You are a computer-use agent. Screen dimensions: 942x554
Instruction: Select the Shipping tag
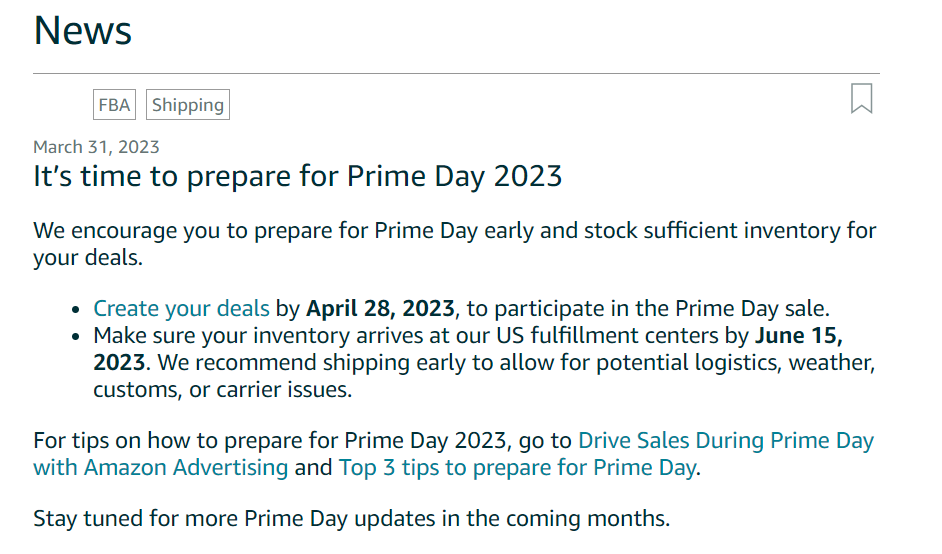point(188,105)
